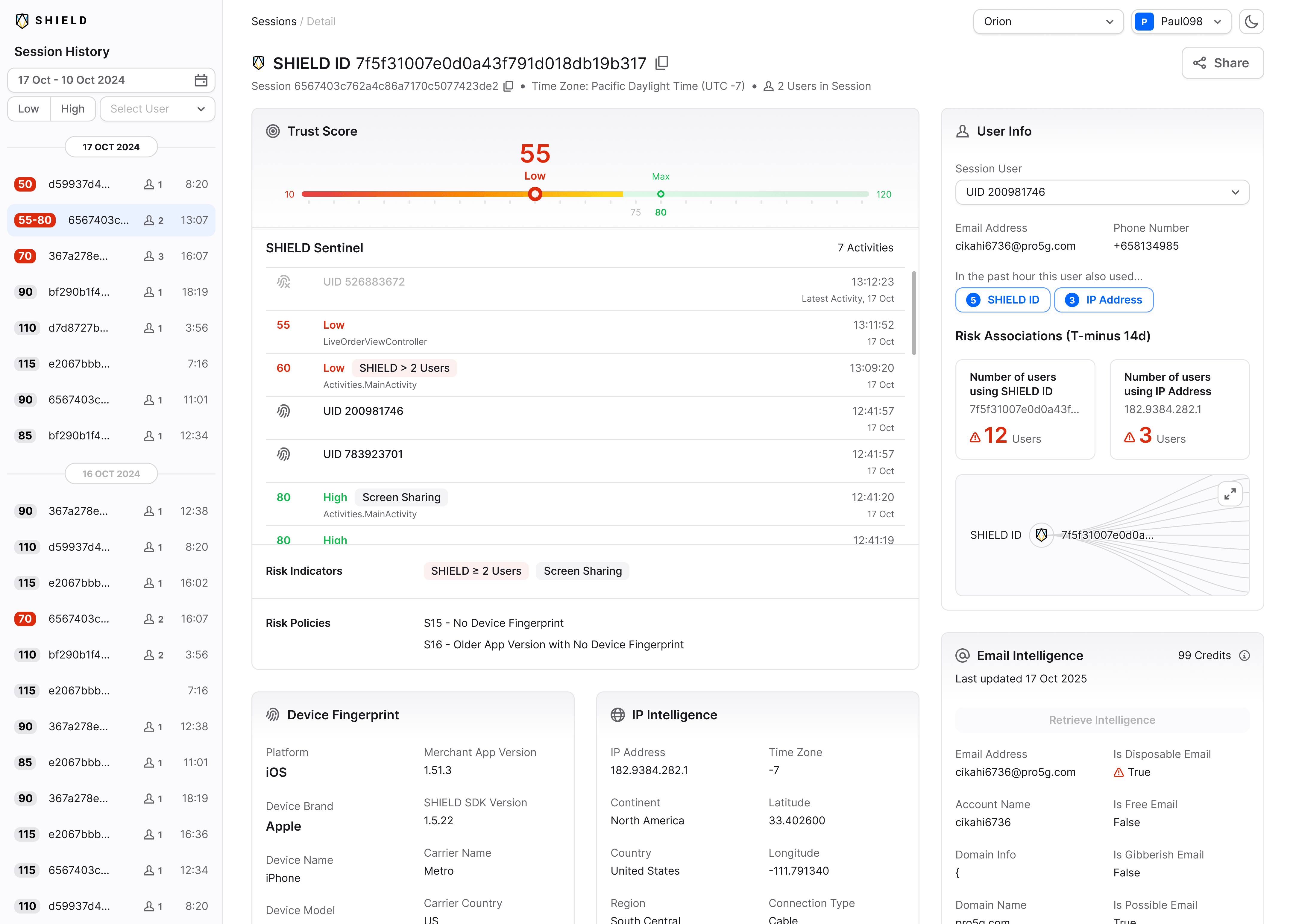Toggle dark mode moon icon
1293x924 pixels.
[x=1251, y=22]
